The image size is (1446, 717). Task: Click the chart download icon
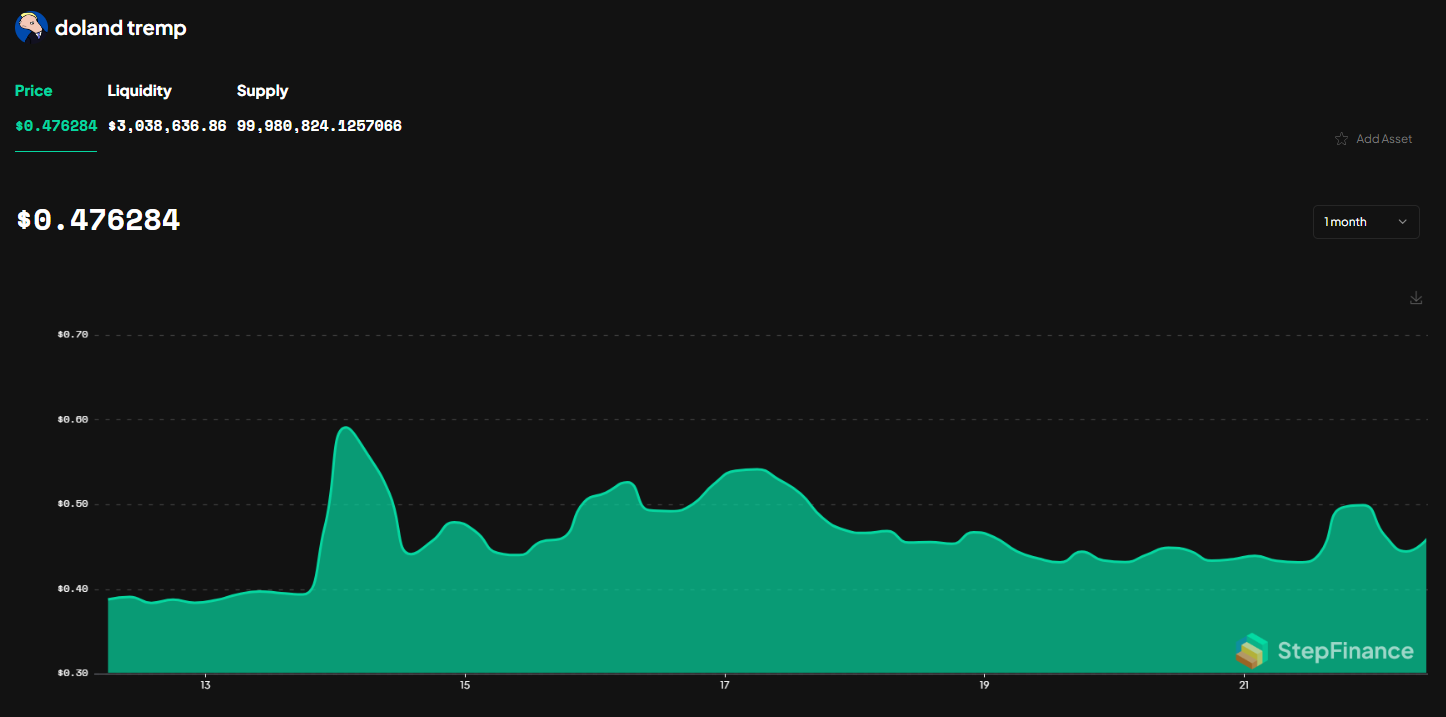(x=1415, y=297)
